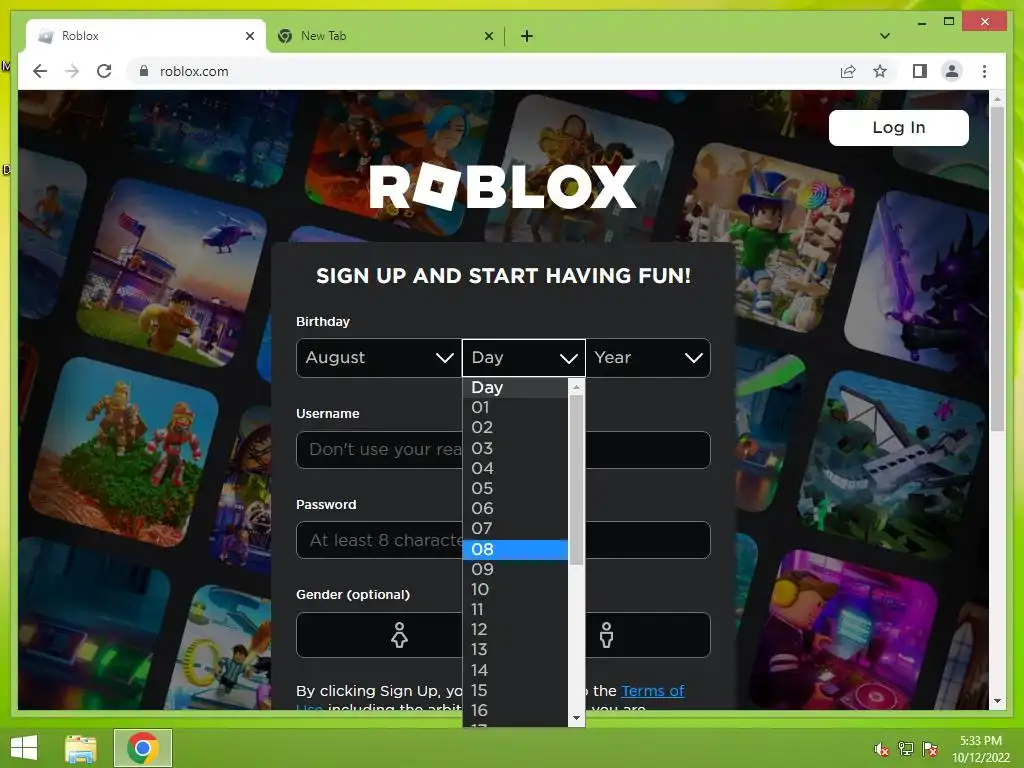This screenshot has height=768, width=1024.
Task: Select the female gender icon
Action: (399, 635)
